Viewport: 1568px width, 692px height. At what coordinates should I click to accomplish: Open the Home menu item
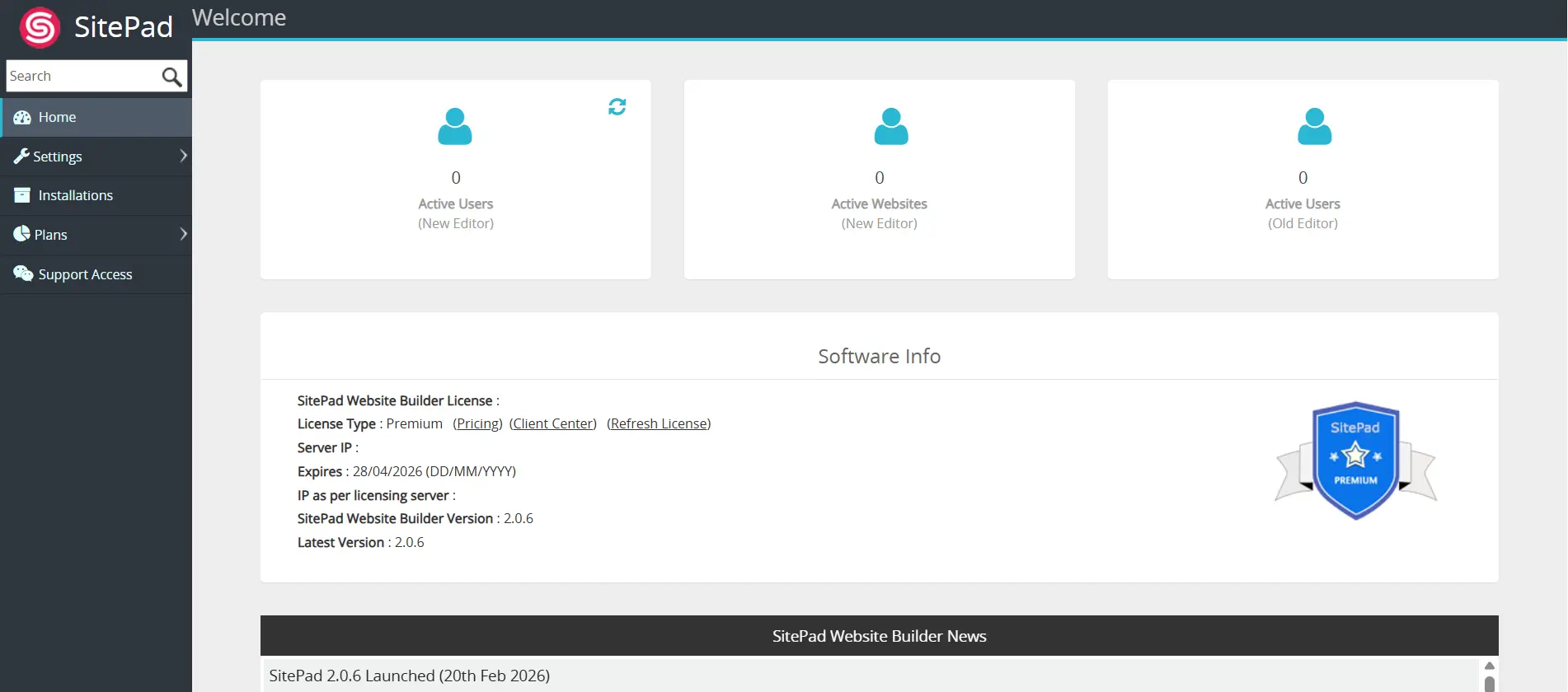pyautogui.click(x=96, y=117)
